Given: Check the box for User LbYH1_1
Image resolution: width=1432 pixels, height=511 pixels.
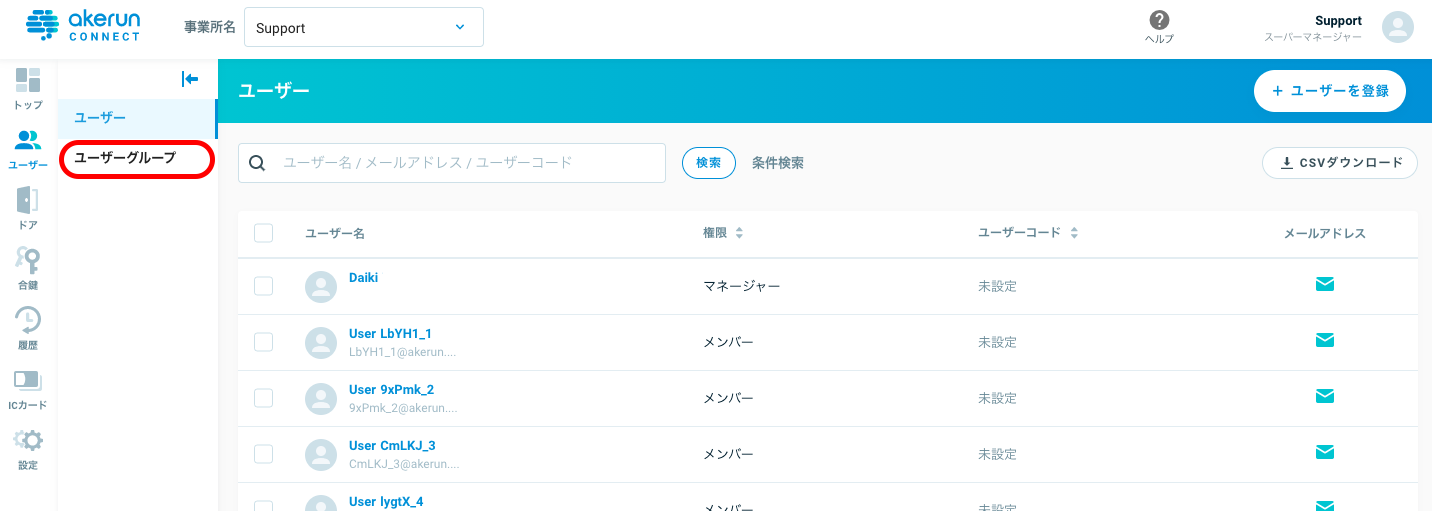Looking at the screenshot, I should pos(264,342).
